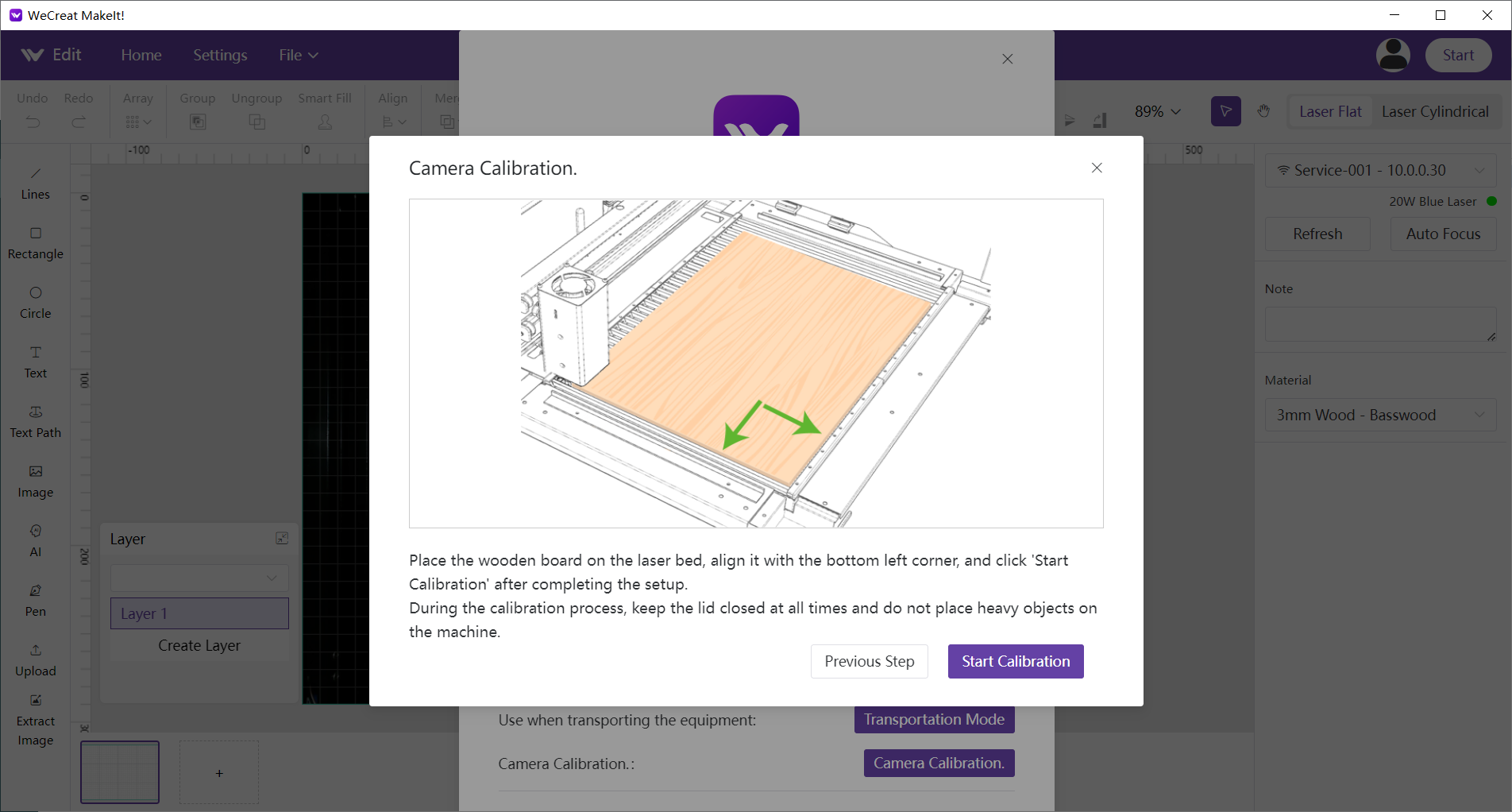Select the Circle shape tool

pos(35,302)
